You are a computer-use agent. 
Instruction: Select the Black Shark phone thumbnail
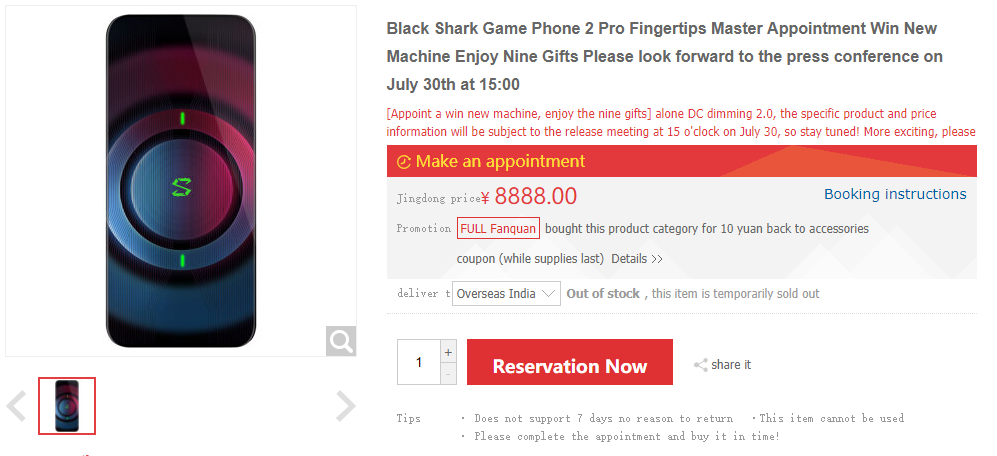(67, 406)
